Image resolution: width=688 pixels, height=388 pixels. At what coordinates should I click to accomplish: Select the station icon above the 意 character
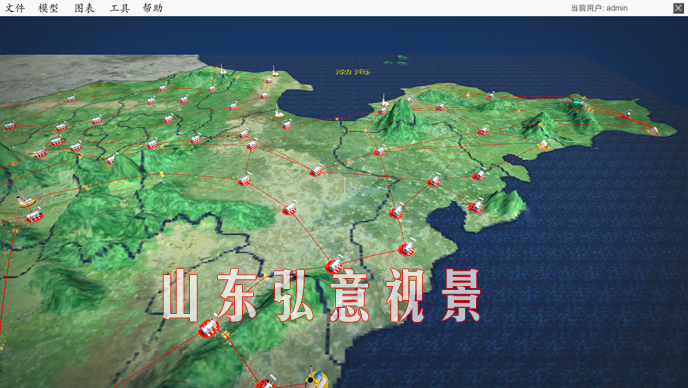pyautogui.click(x=334, y=264)
